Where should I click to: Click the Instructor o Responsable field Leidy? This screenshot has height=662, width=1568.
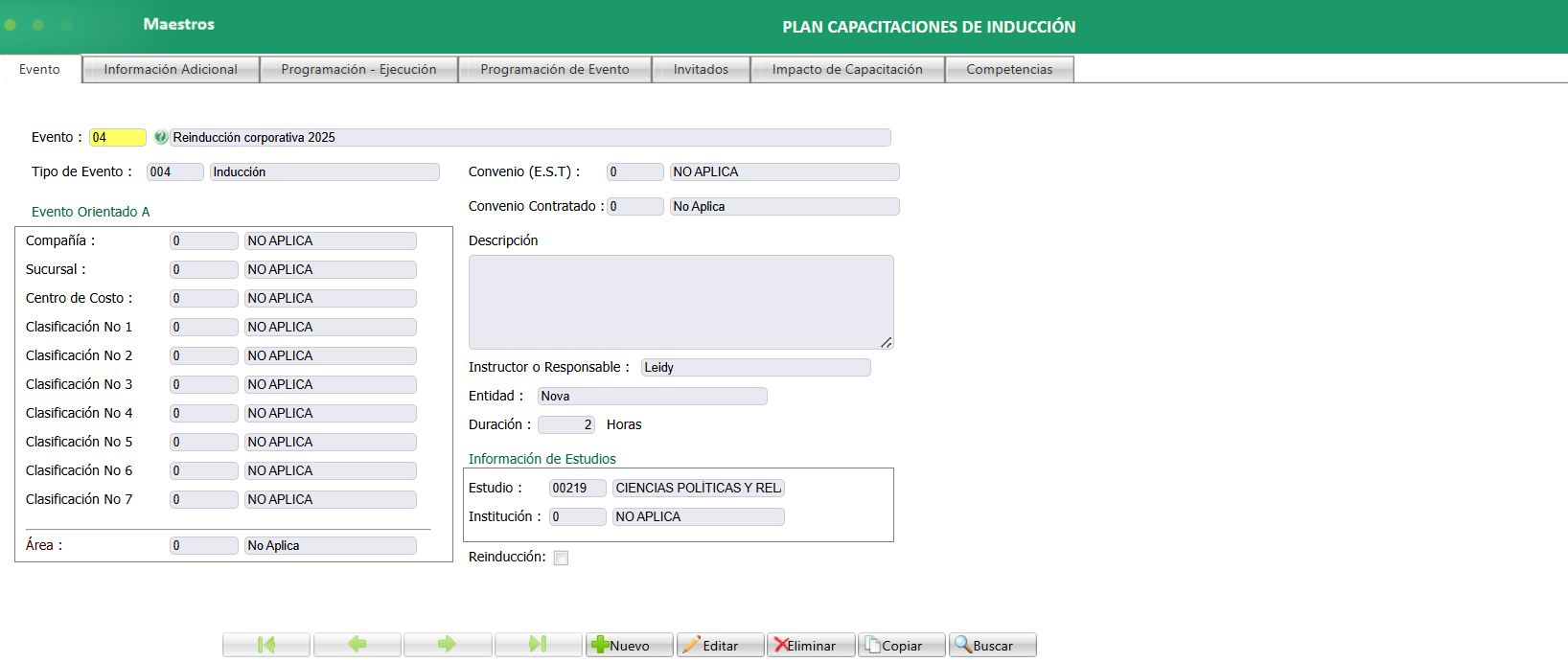pos(756,367)
